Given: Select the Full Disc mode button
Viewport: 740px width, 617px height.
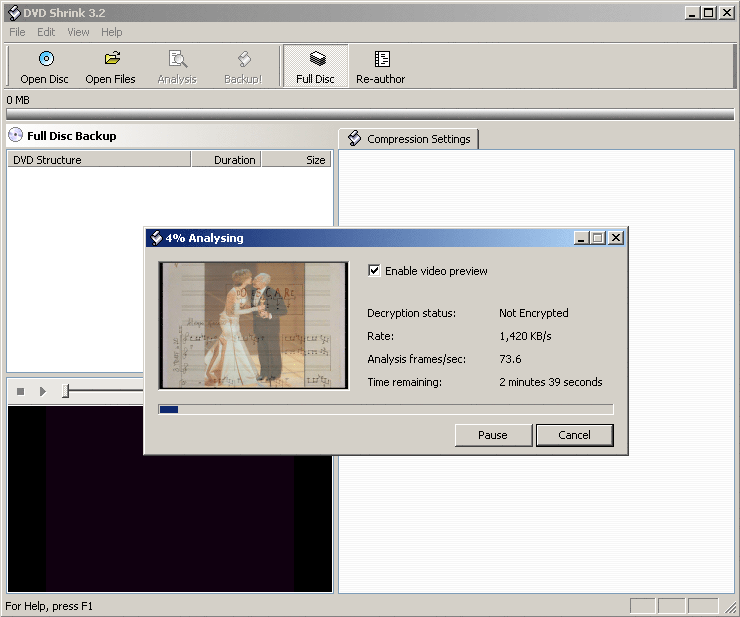Looking at the screenshot, I should pos(316,66).
